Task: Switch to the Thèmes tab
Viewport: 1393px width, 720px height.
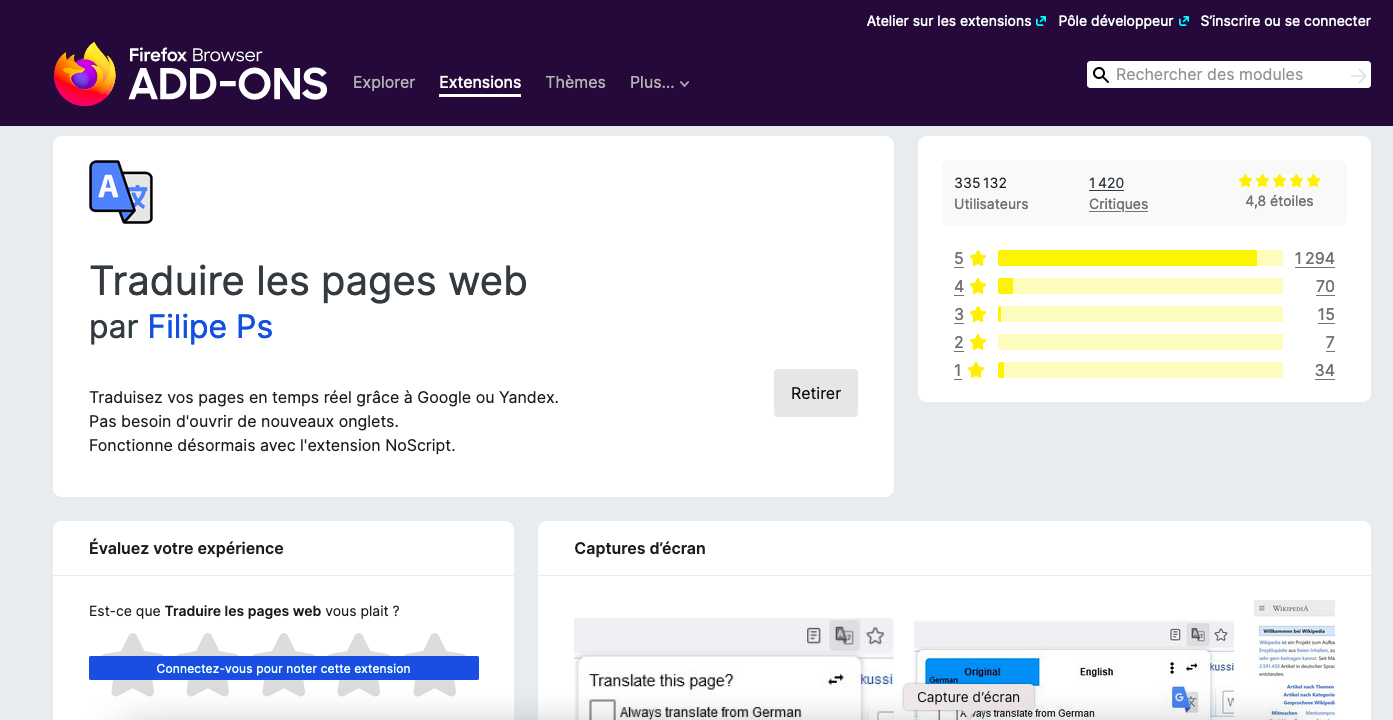Action: coord(575,83)
